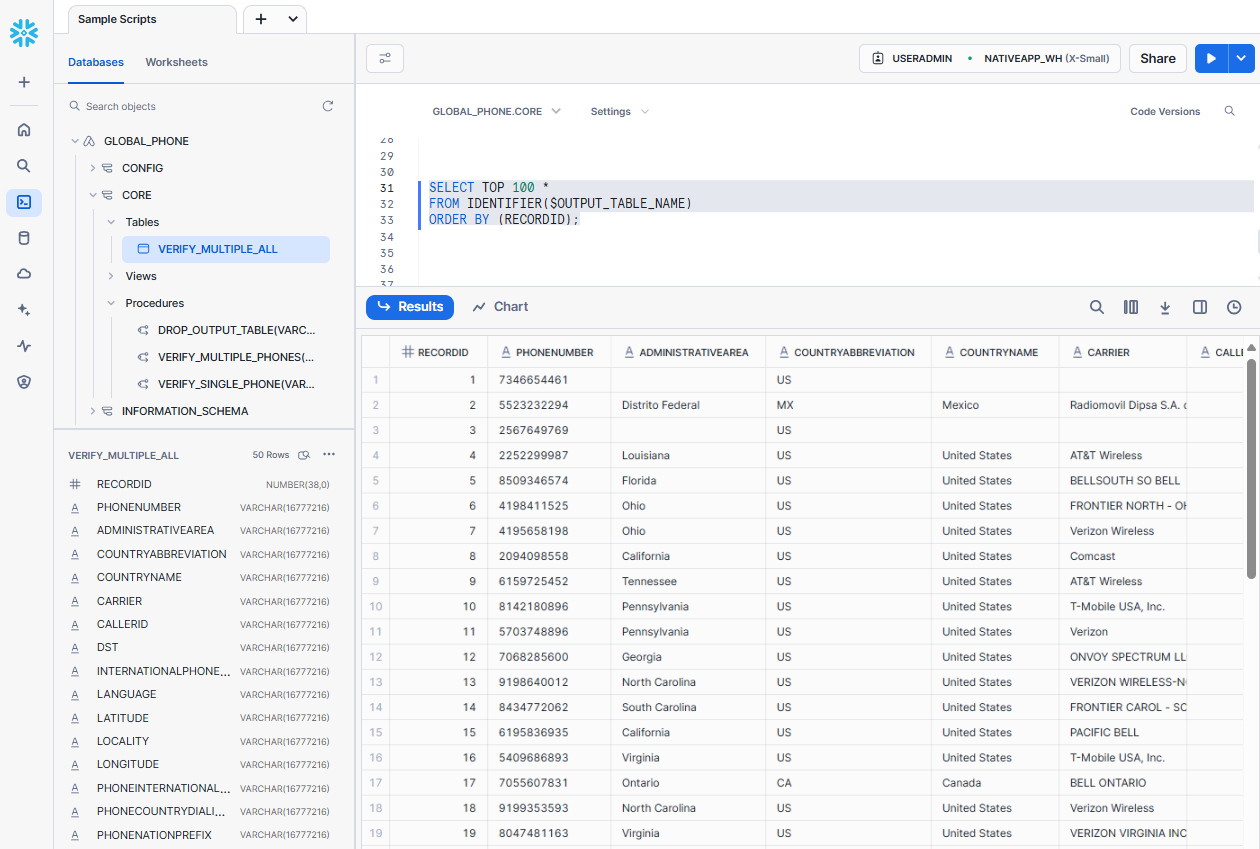Image resolution: width=1260 pixels, height=849 pixels.
Task: Click the Distrito Federal cell
Action: (688, 405)
